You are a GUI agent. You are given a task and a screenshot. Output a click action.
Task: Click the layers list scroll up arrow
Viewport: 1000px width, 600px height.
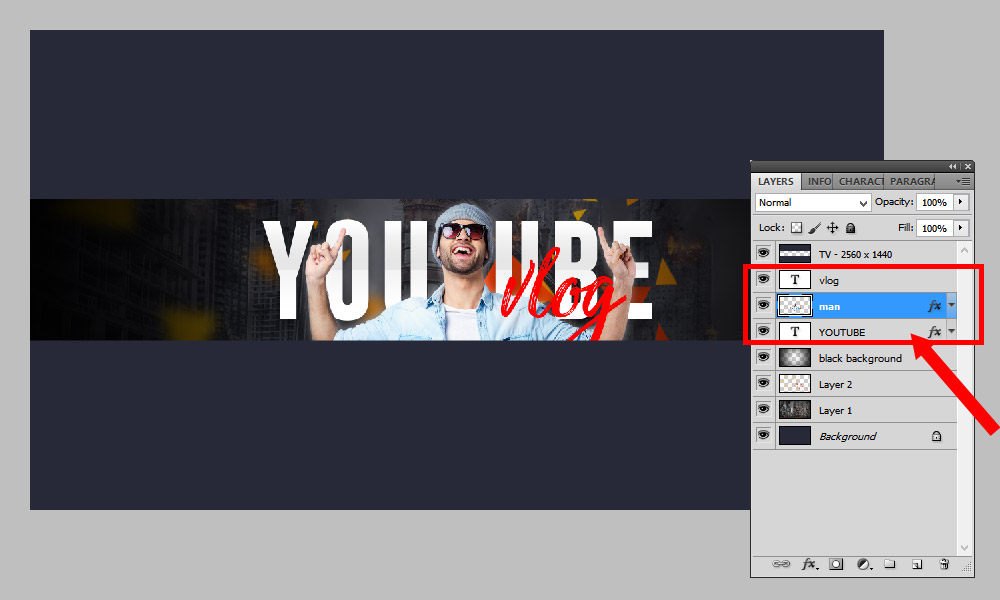964,250
